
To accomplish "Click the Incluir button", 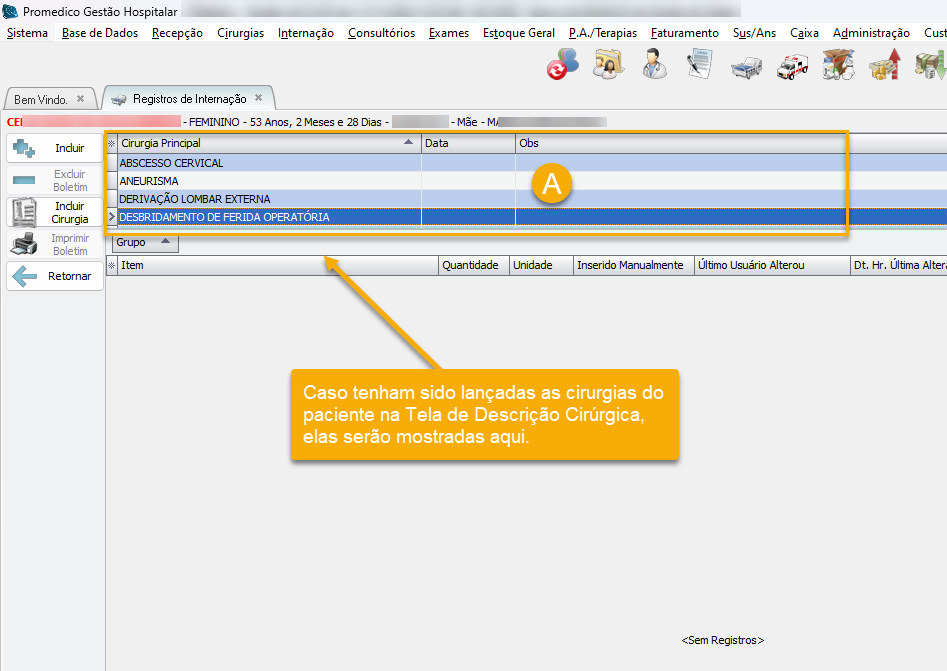I will (55, 148).
